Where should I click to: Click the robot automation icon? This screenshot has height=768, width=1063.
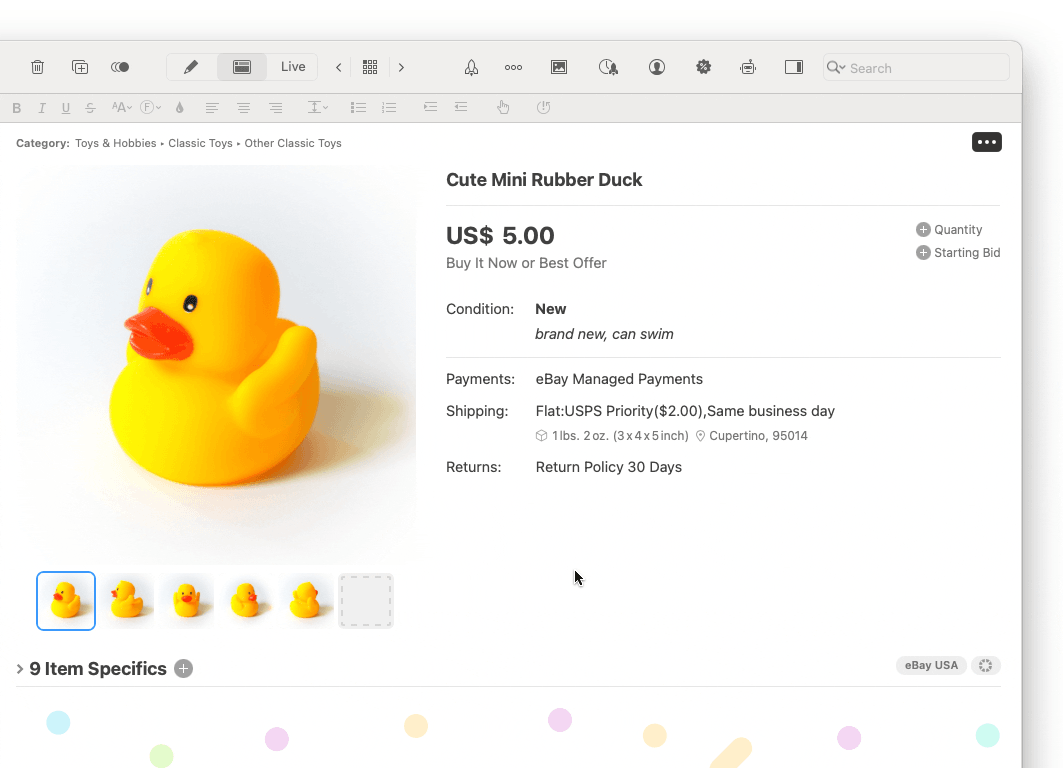(x=748, y=67)
